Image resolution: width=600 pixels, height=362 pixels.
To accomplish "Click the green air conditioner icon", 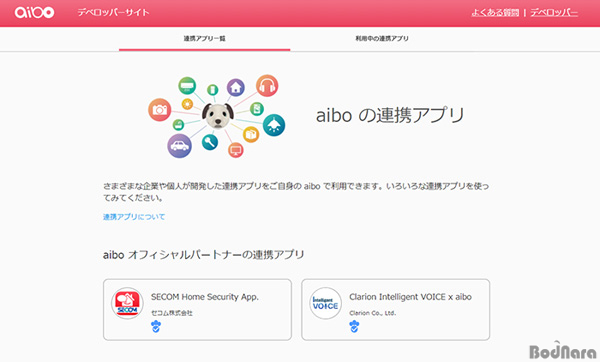I will [187, 86].
